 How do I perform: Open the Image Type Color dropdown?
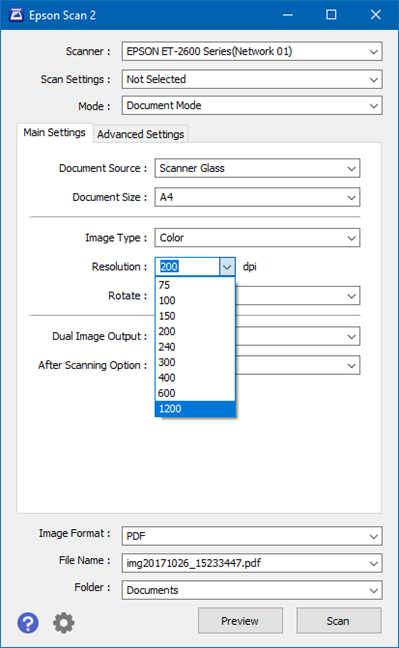pyautogui.click(x=257, y=238)
